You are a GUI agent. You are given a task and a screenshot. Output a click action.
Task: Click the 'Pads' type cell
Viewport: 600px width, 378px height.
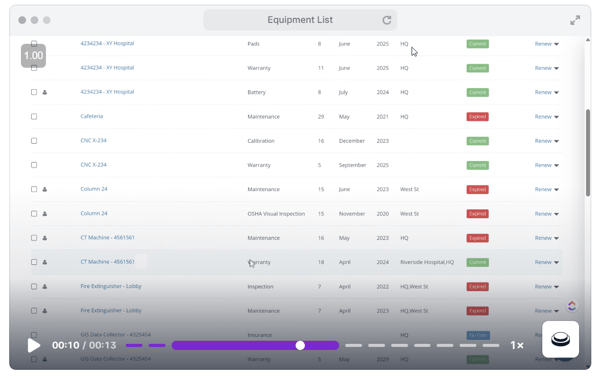pos(253,44)
